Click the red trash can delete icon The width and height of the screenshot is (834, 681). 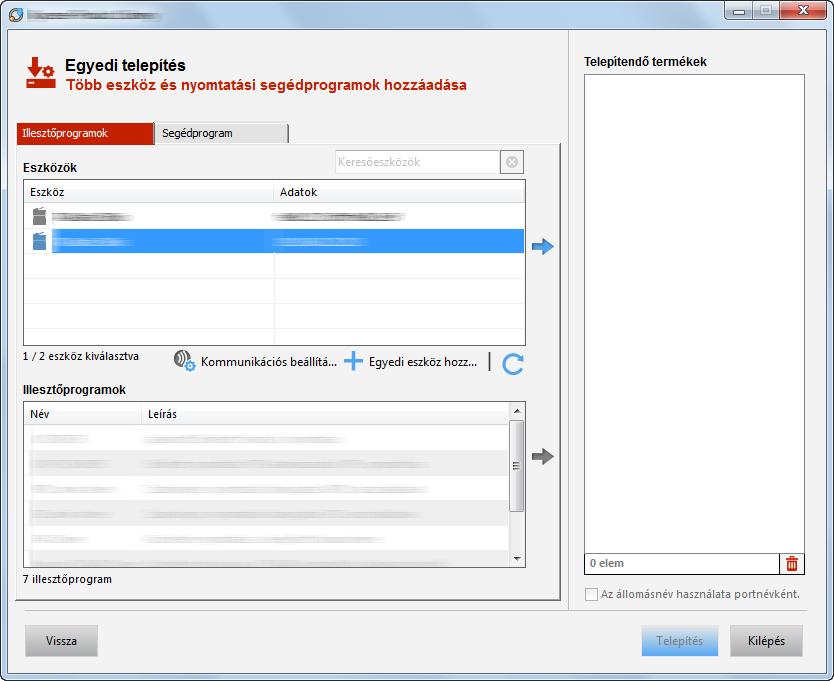[x=791, y=563]
